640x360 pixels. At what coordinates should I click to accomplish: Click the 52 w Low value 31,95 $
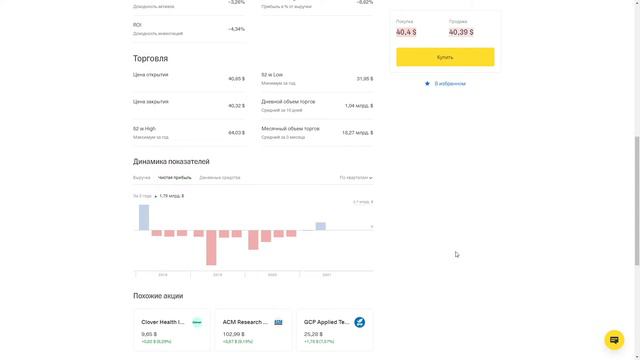pyautogui.click(x=365, y=79)
